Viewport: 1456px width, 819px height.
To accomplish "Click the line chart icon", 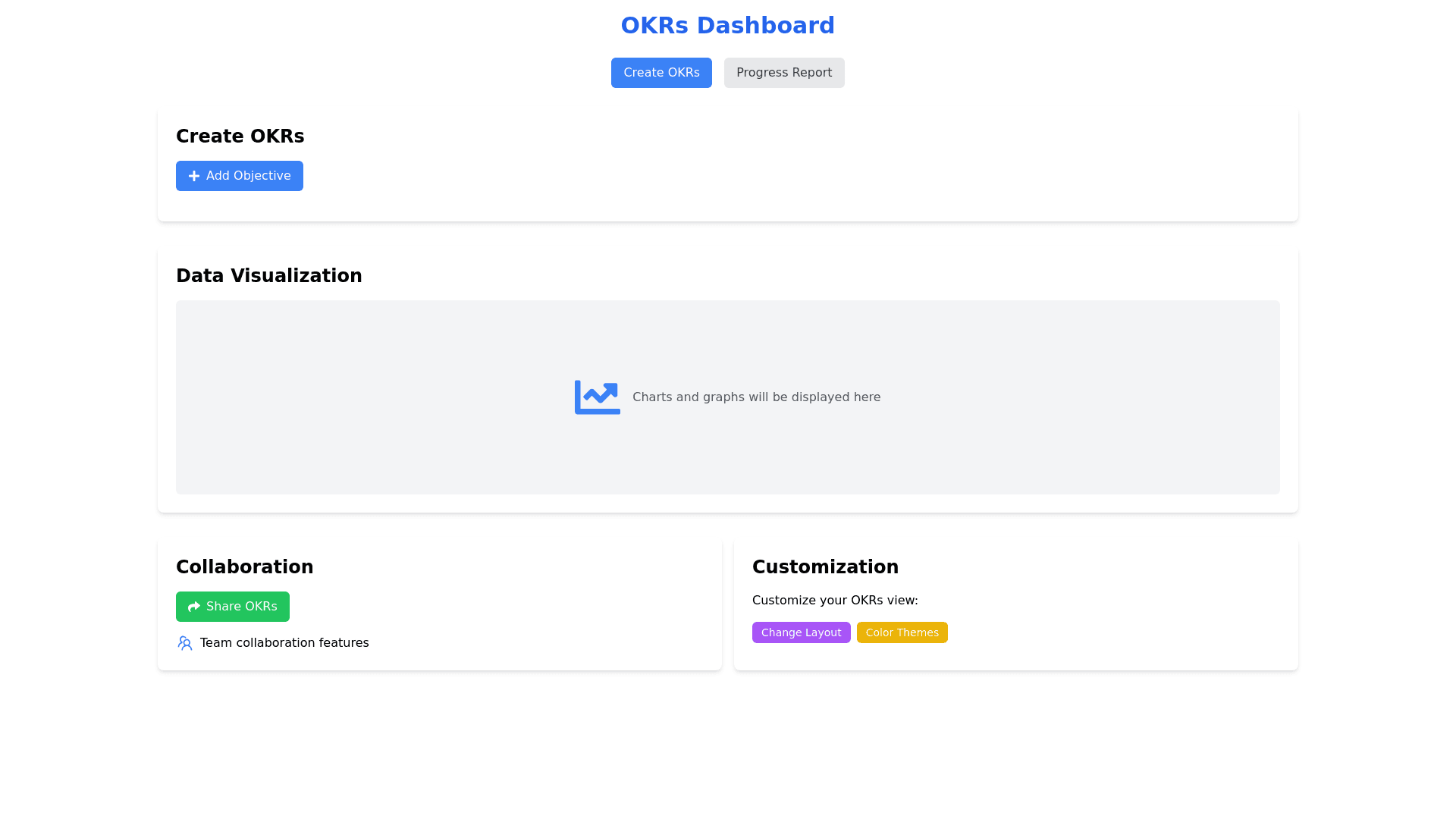I will coord(597,397).
